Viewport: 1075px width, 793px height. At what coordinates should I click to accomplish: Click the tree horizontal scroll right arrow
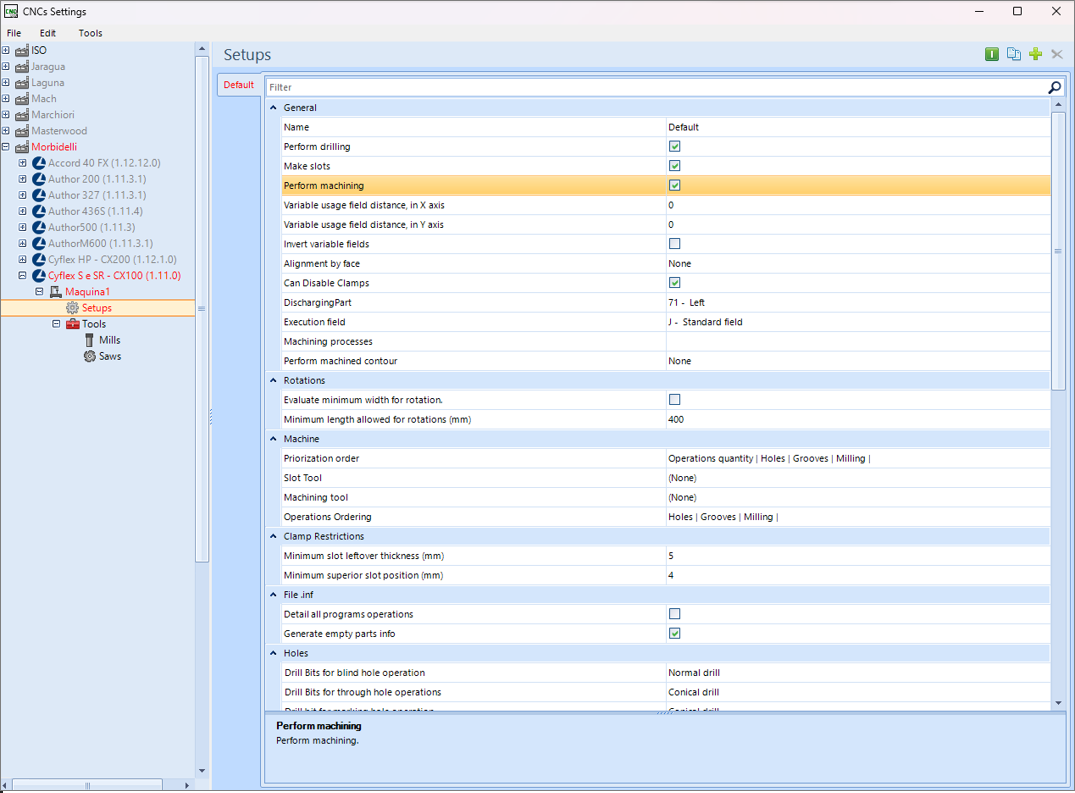tap(186, 785)
